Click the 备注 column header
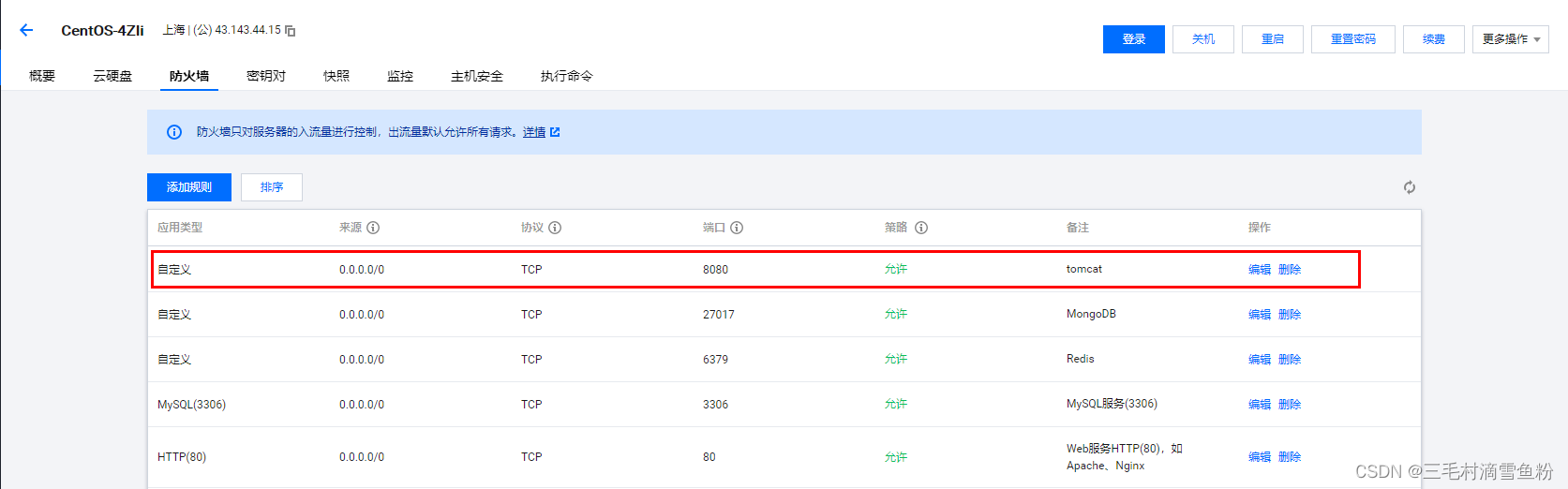This screenshot has width=1568, height=489. point(1078,228)
